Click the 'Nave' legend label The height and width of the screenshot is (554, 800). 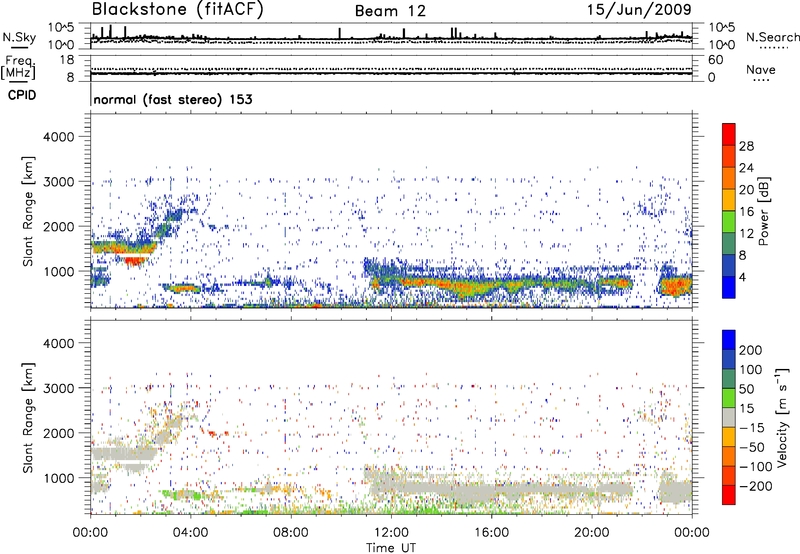pos(760,70)
